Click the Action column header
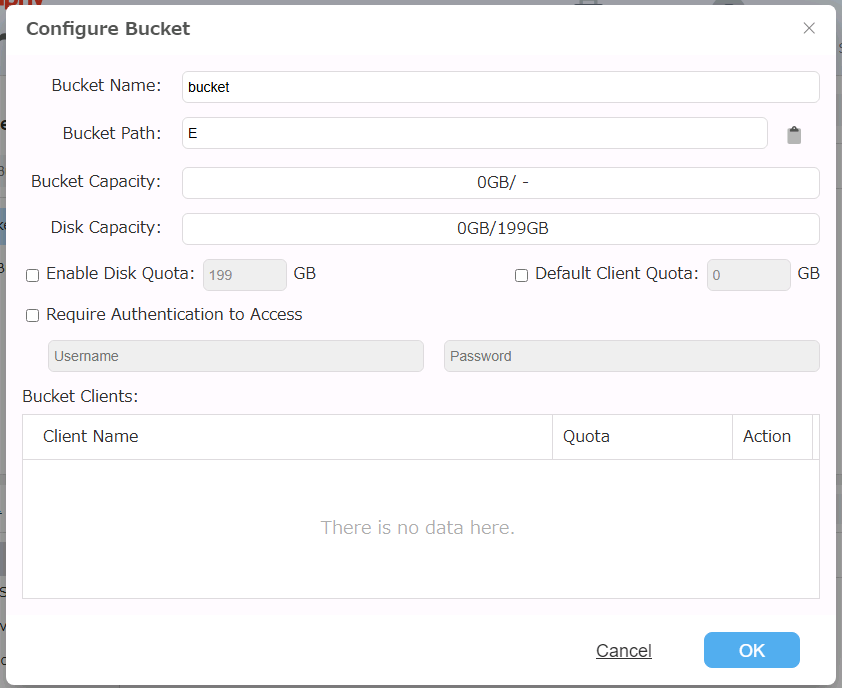Viewport: 842px width, 688px height. coord(767,437)
